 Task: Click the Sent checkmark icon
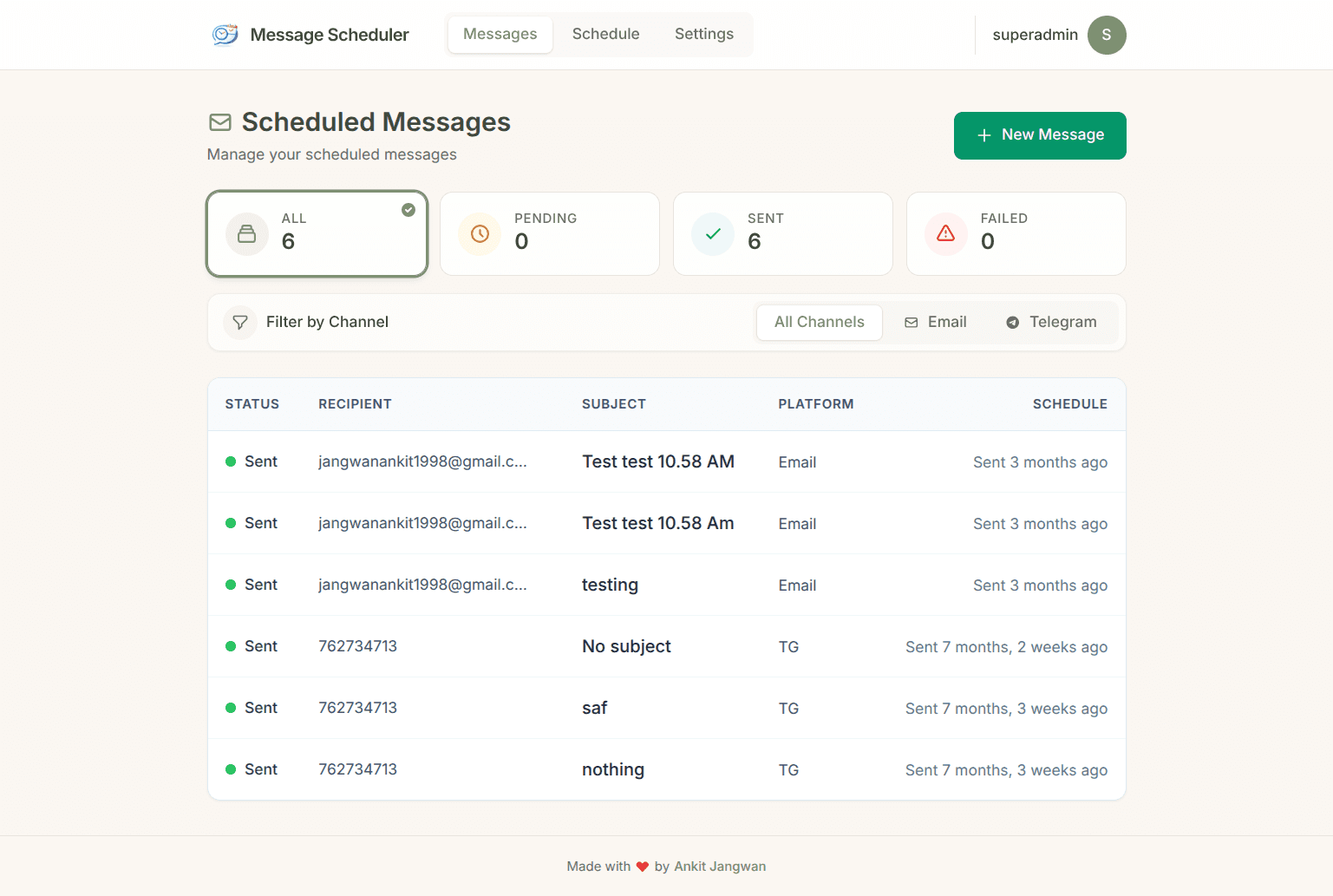pyautogui.click(x=713, y=234)
